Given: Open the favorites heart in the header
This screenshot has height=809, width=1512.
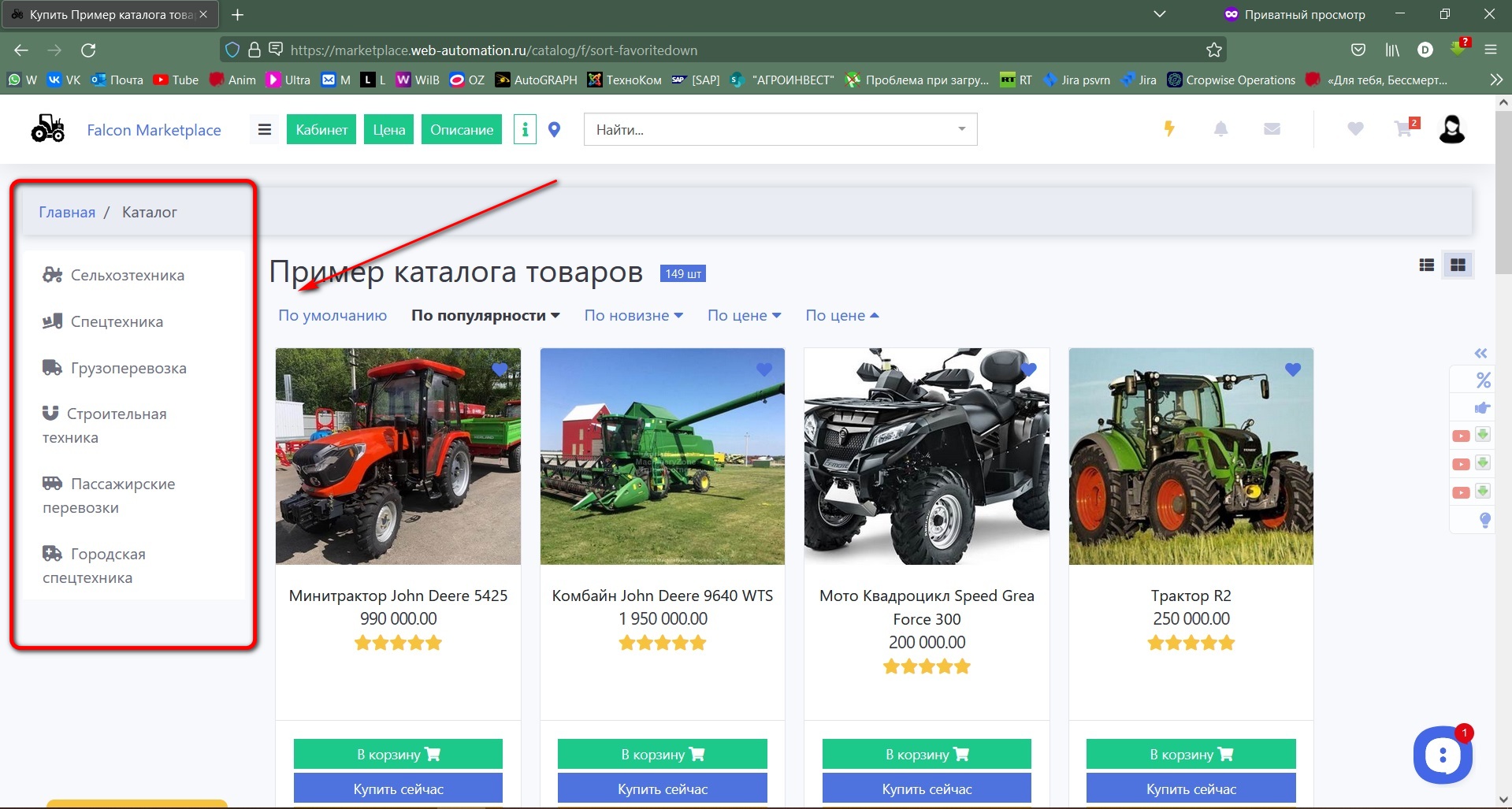Looking at the screenshot, I should 1355,128.
